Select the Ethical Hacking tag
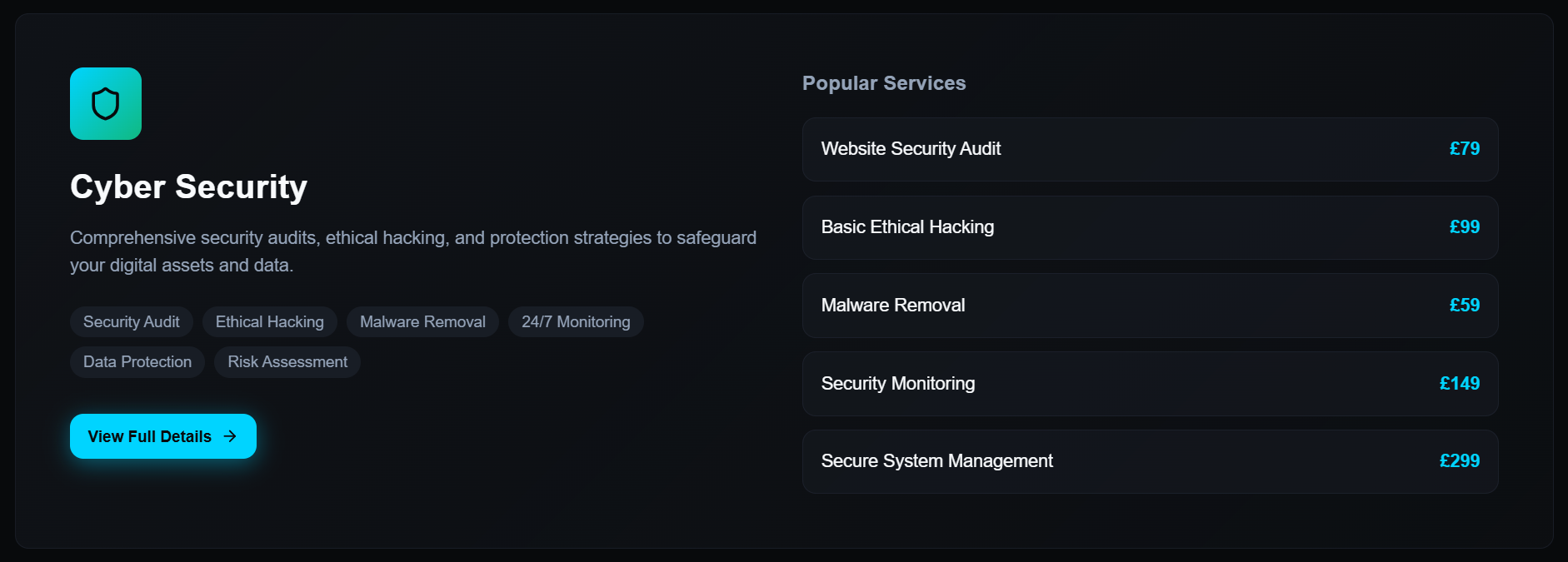This screenshot has height=562, width=1568. (269, 321)
